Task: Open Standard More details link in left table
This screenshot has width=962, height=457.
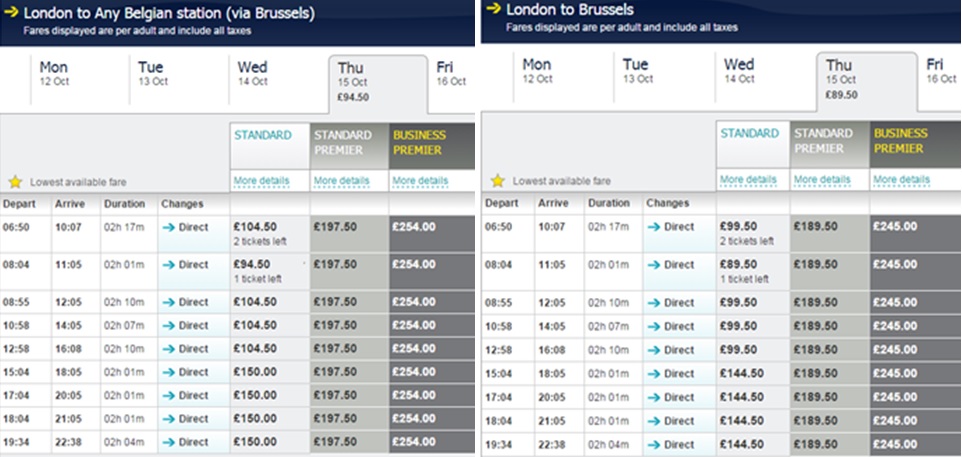Action: click(261, 181)
